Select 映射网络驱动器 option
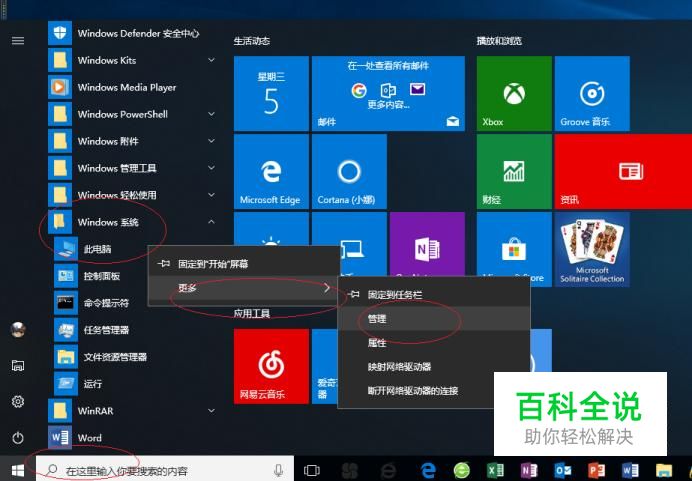692x481 pixels. coord(434,367)
